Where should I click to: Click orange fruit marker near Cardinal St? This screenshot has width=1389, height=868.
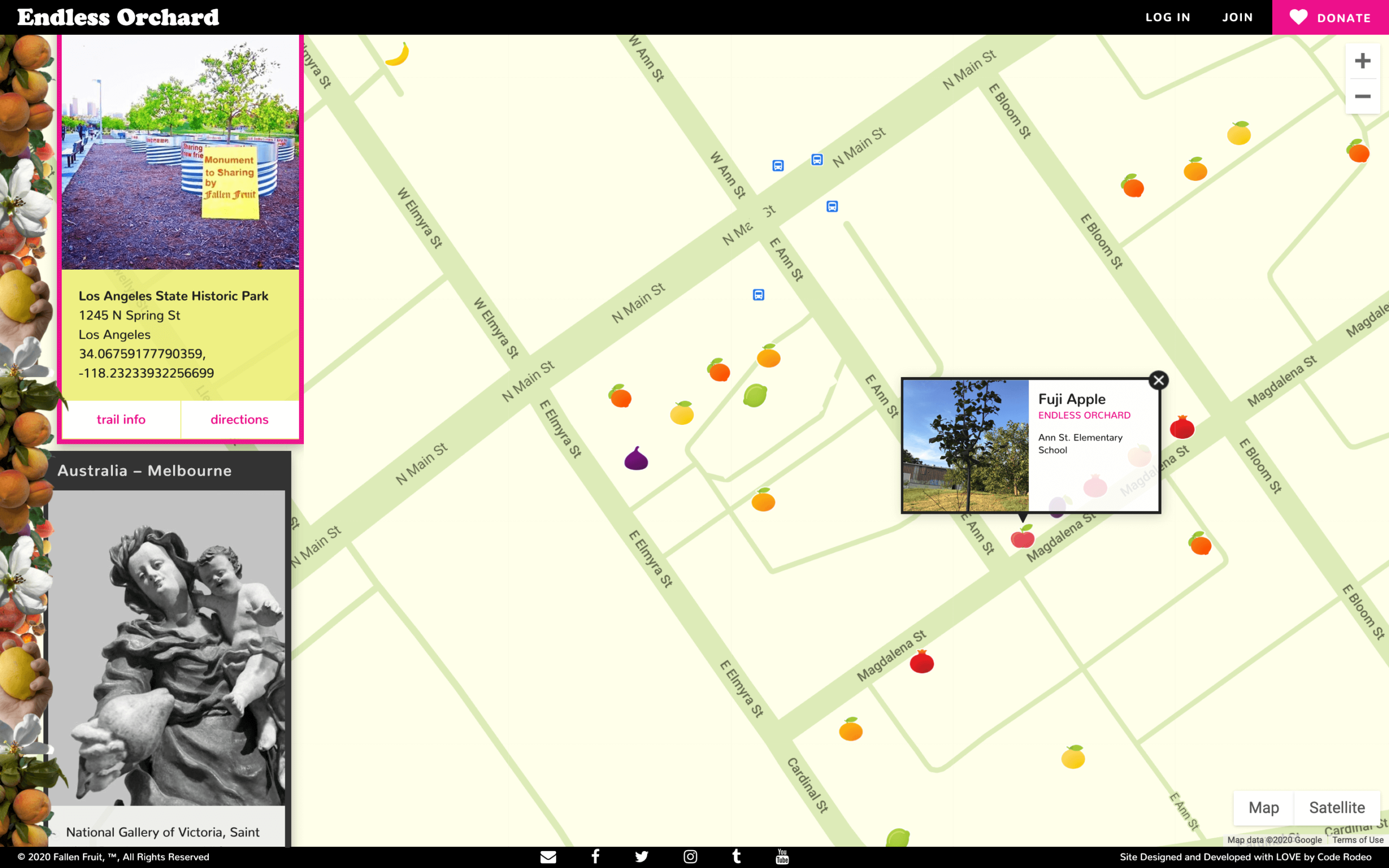(851, 729)
